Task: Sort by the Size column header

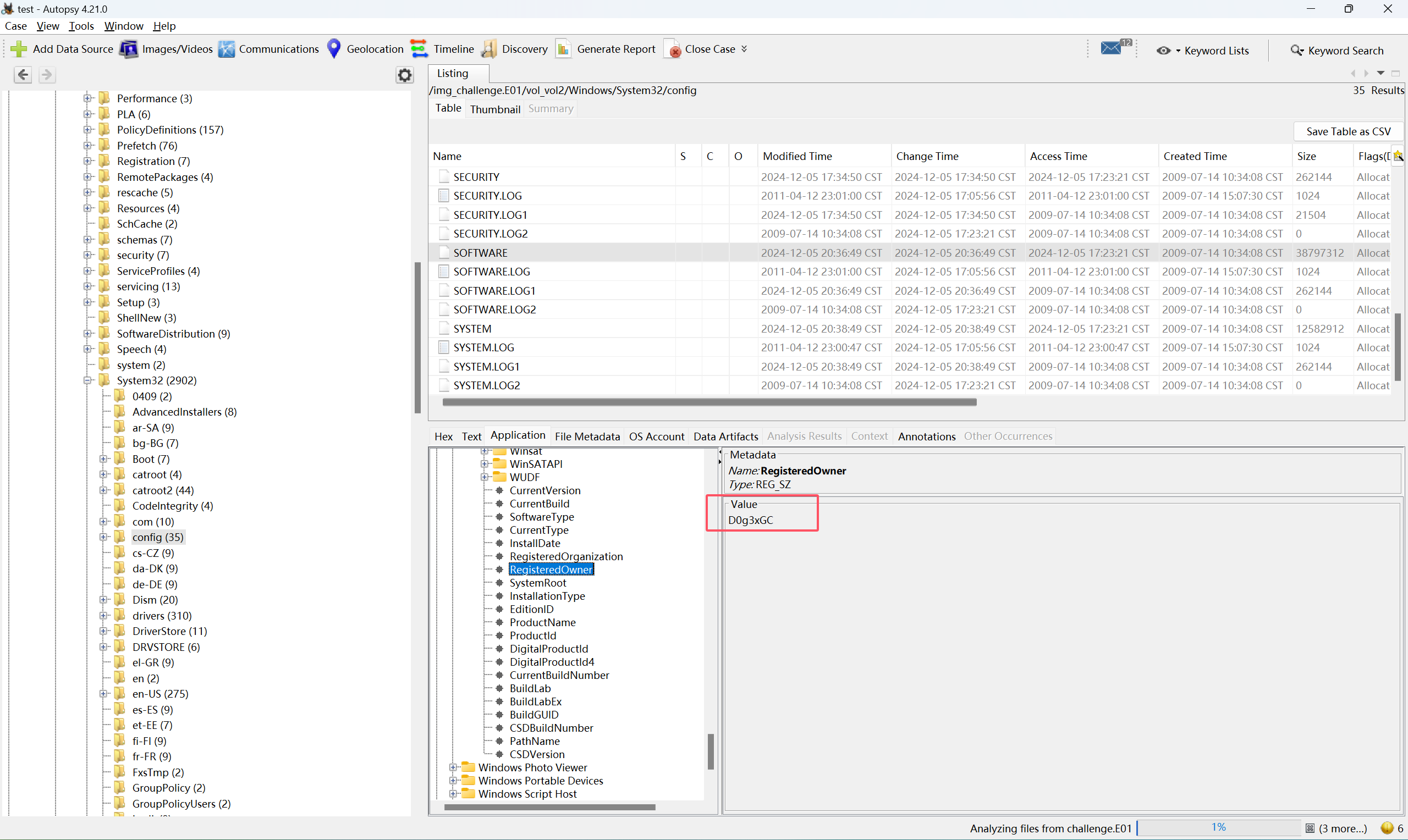Action: 1323,156
